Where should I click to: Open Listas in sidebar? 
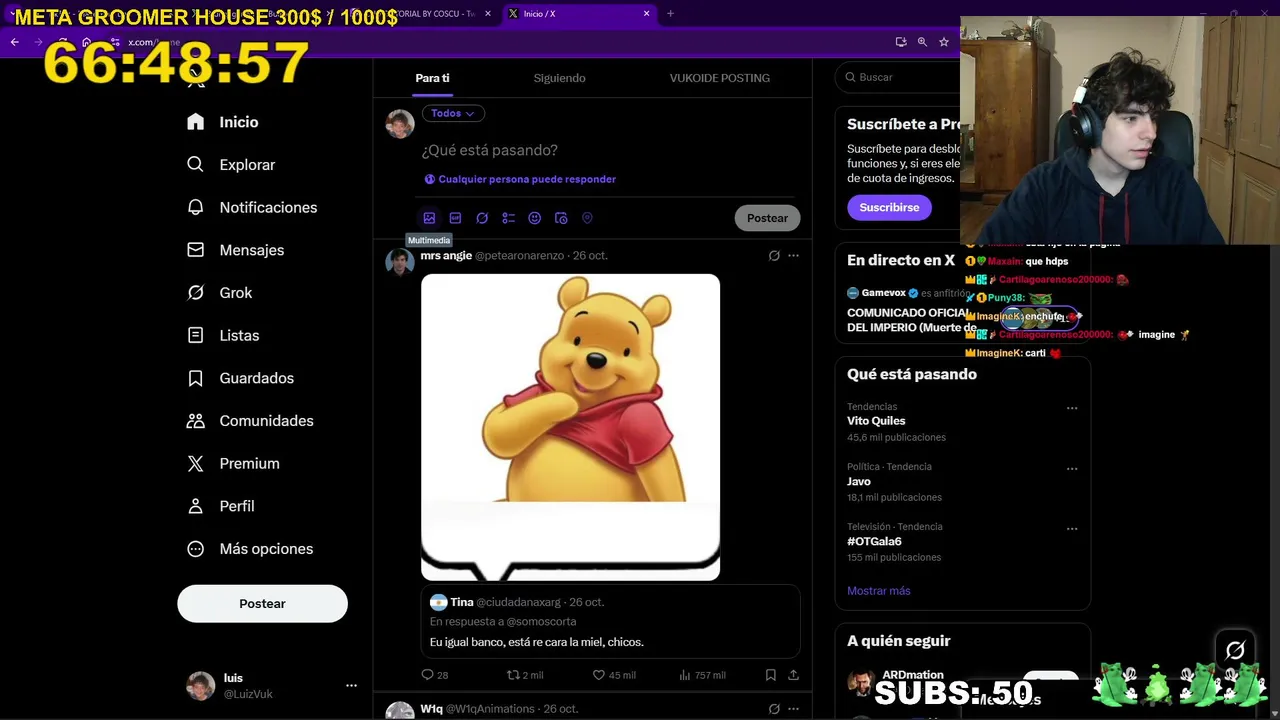coord(223,335)
